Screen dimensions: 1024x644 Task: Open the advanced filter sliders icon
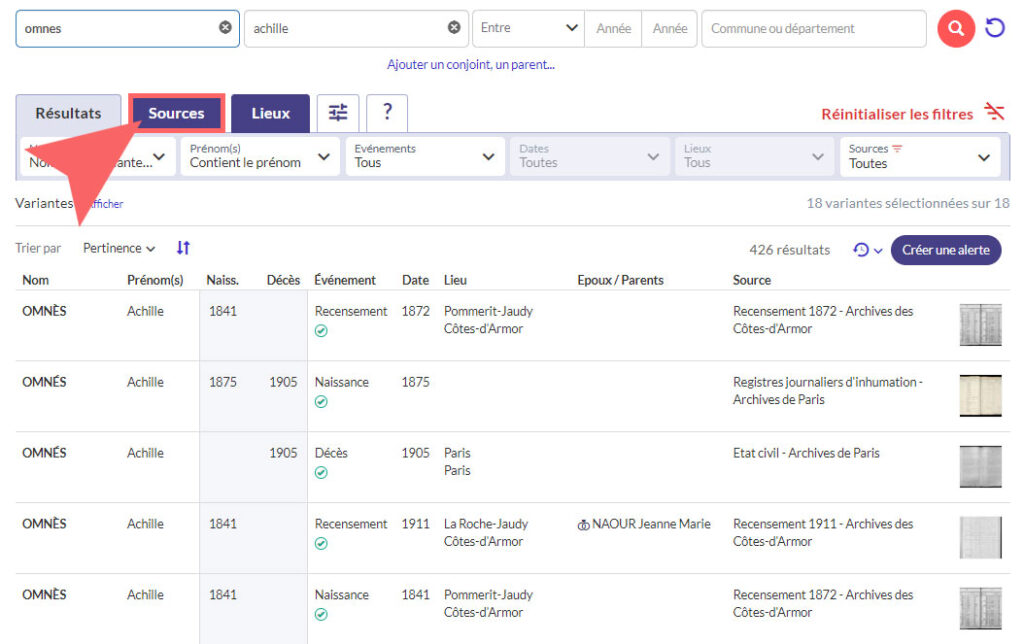pos(338,113)
